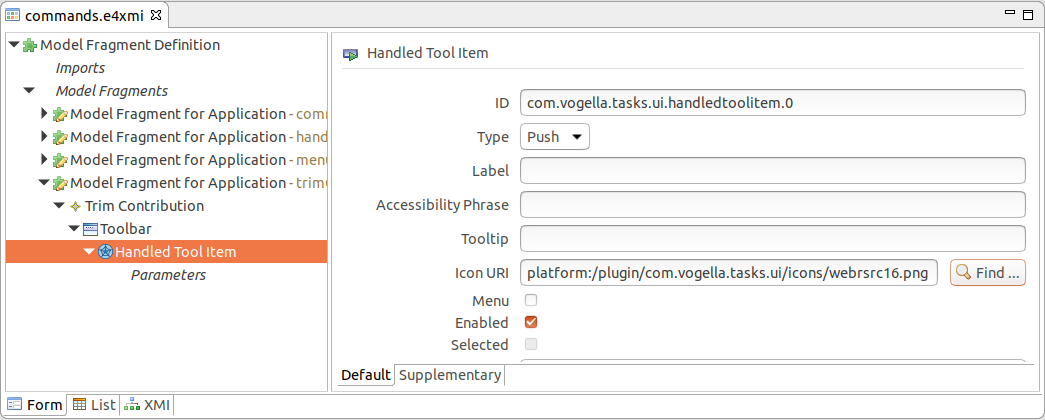Screen dimensions: 1045x420
Task: Click the Model Fragment Definition puzzle icon
Action: [30, 45]
